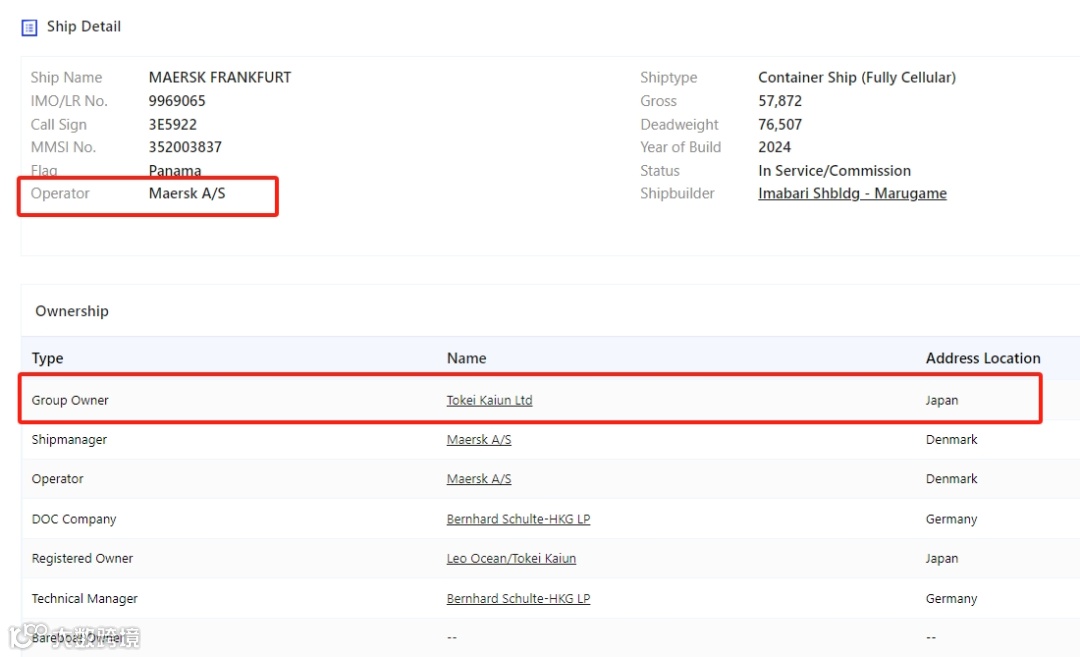Click the Shipmanager type cell
This screenshot has height=657, width=1080.
tap(69, 439)
